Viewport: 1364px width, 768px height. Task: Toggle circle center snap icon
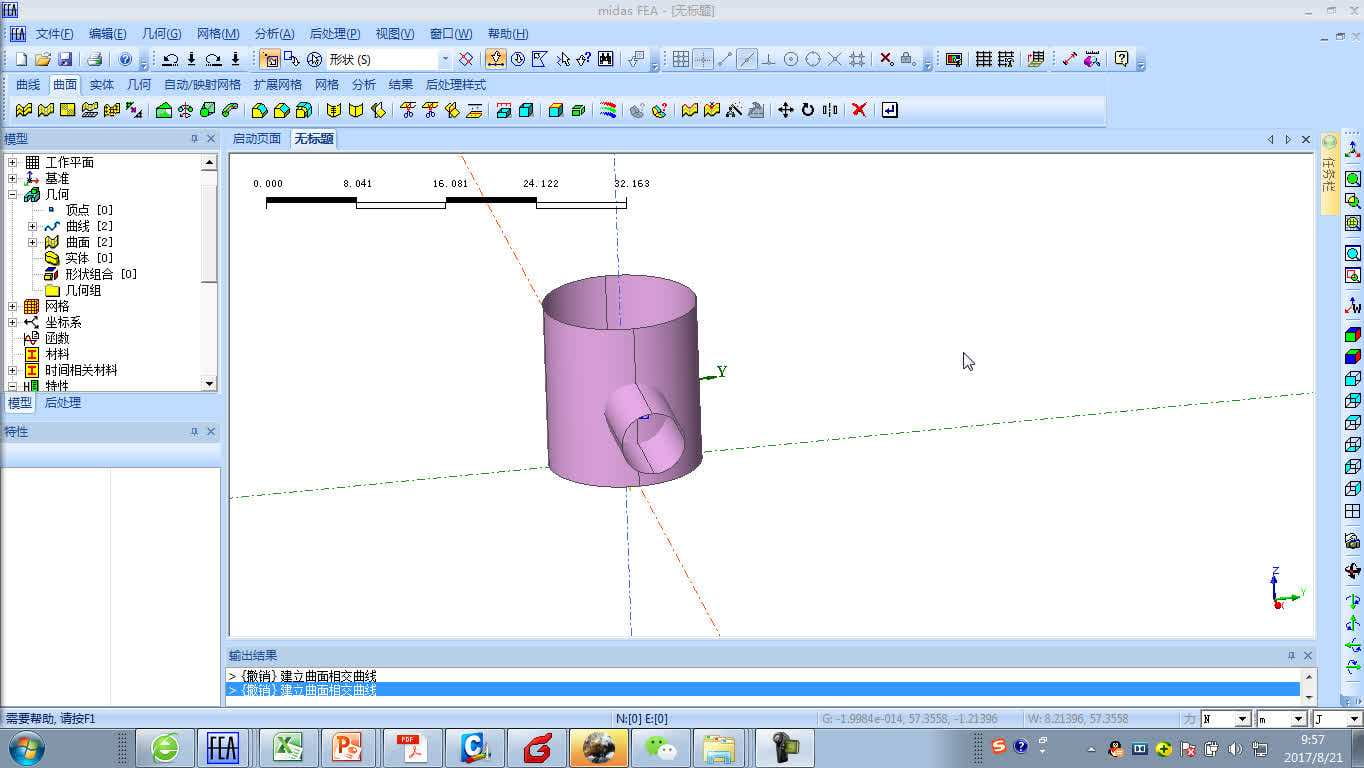(x=791, y=60)
